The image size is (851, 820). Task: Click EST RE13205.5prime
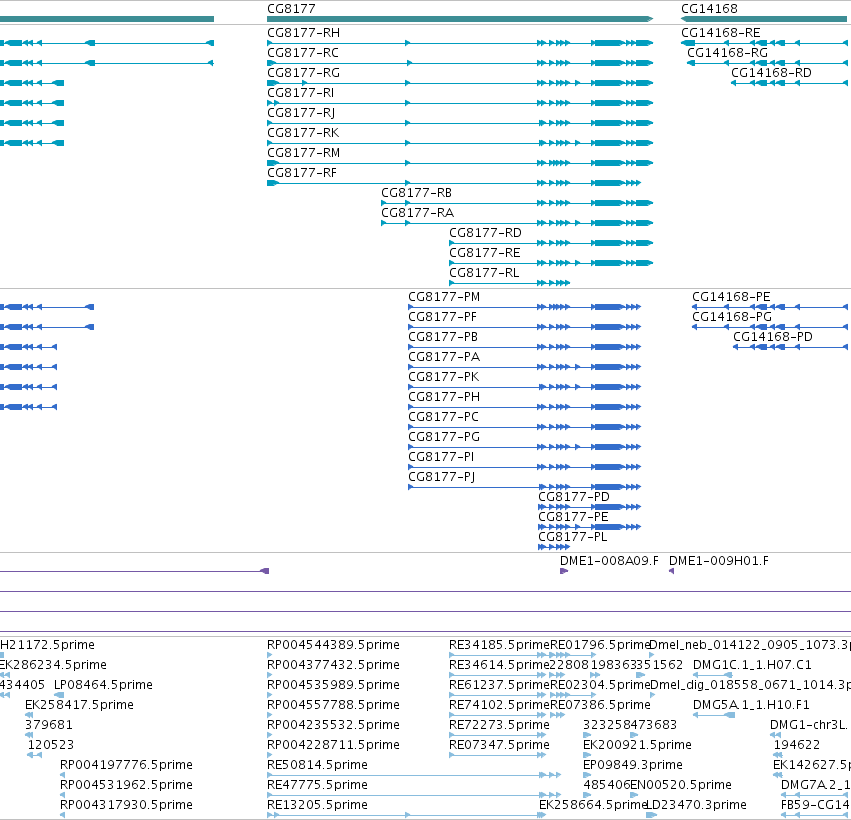pos(317,805)
